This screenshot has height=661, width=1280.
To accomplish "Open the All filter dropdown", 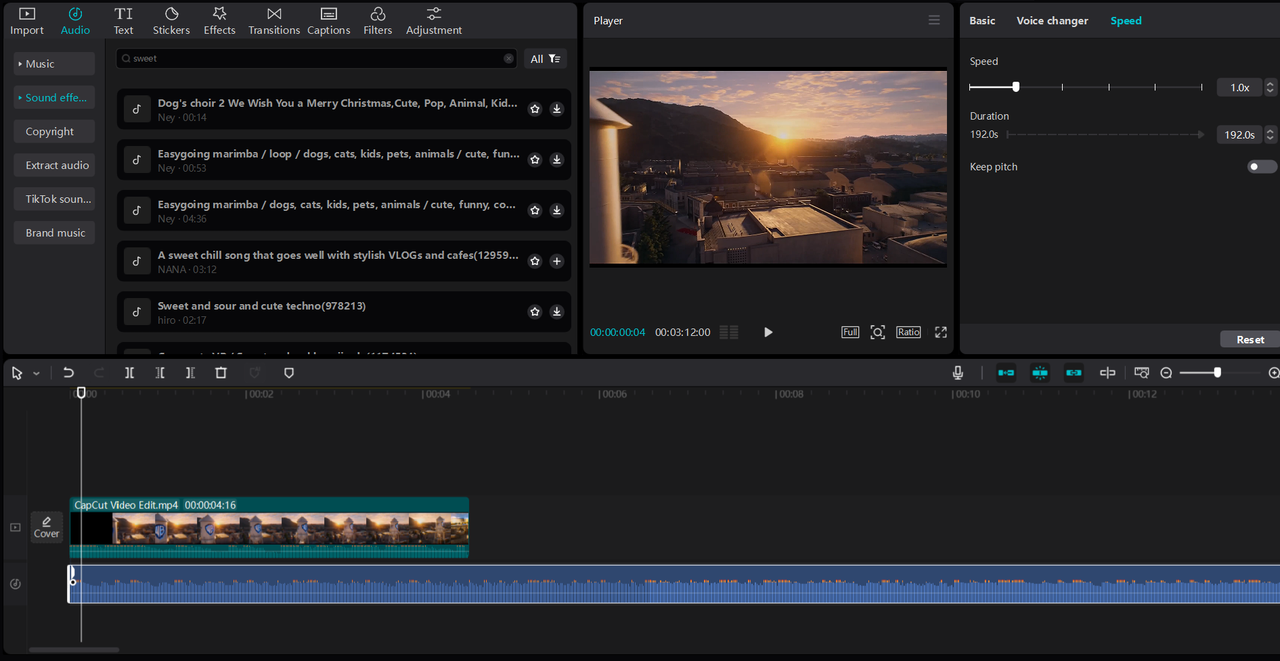I will tap(545, 59).
